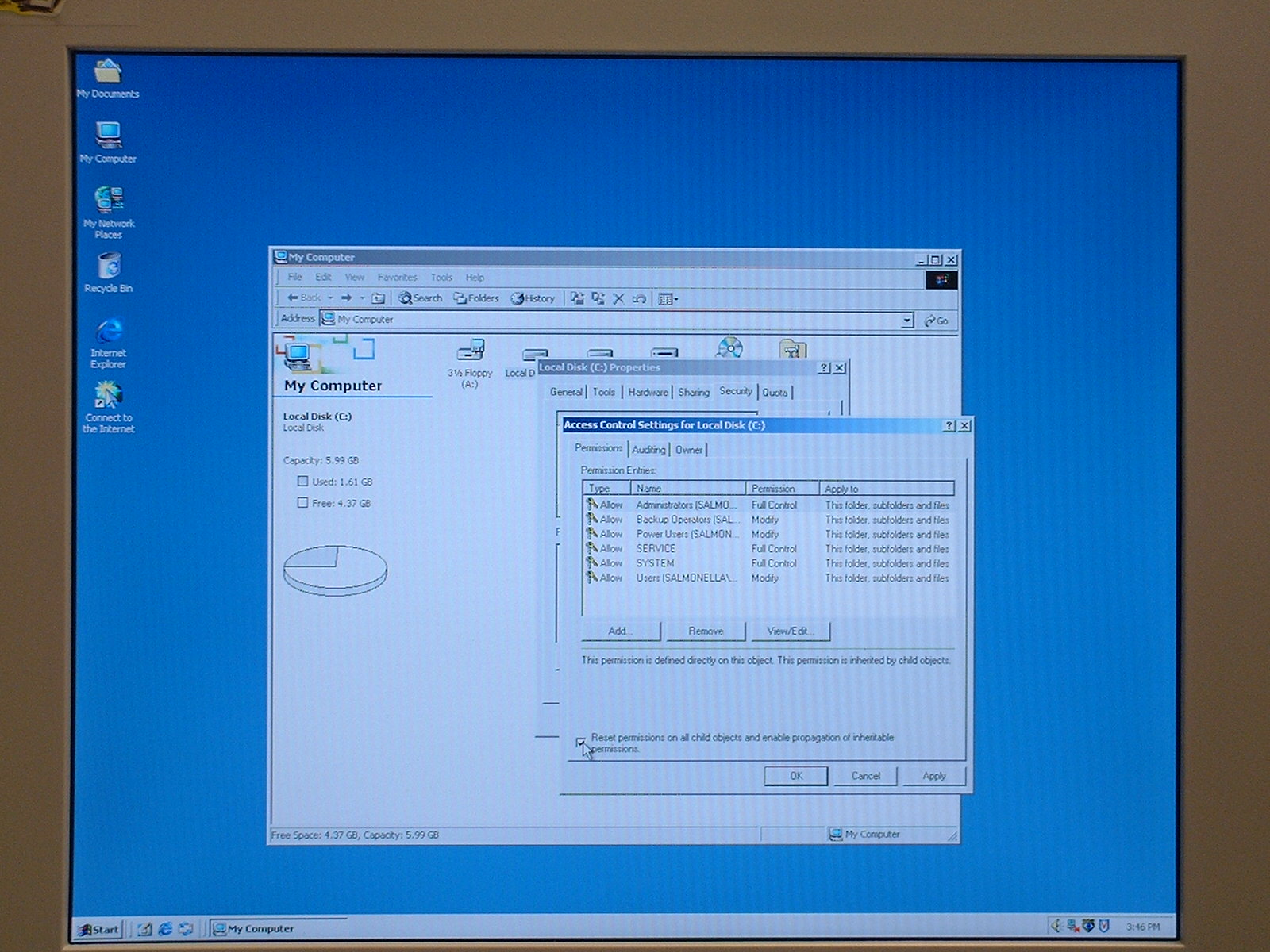Open Internet Explorer from the desktop
1270x952 pixels.
pyautogui.click(x=109, y=334)
